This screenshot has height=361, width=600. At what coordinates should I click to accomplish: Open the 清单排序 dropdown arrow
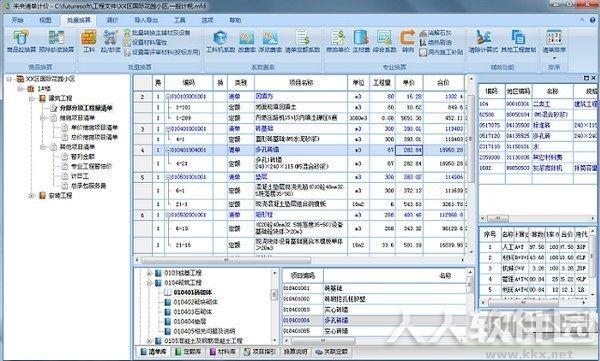tap(554, 58)
